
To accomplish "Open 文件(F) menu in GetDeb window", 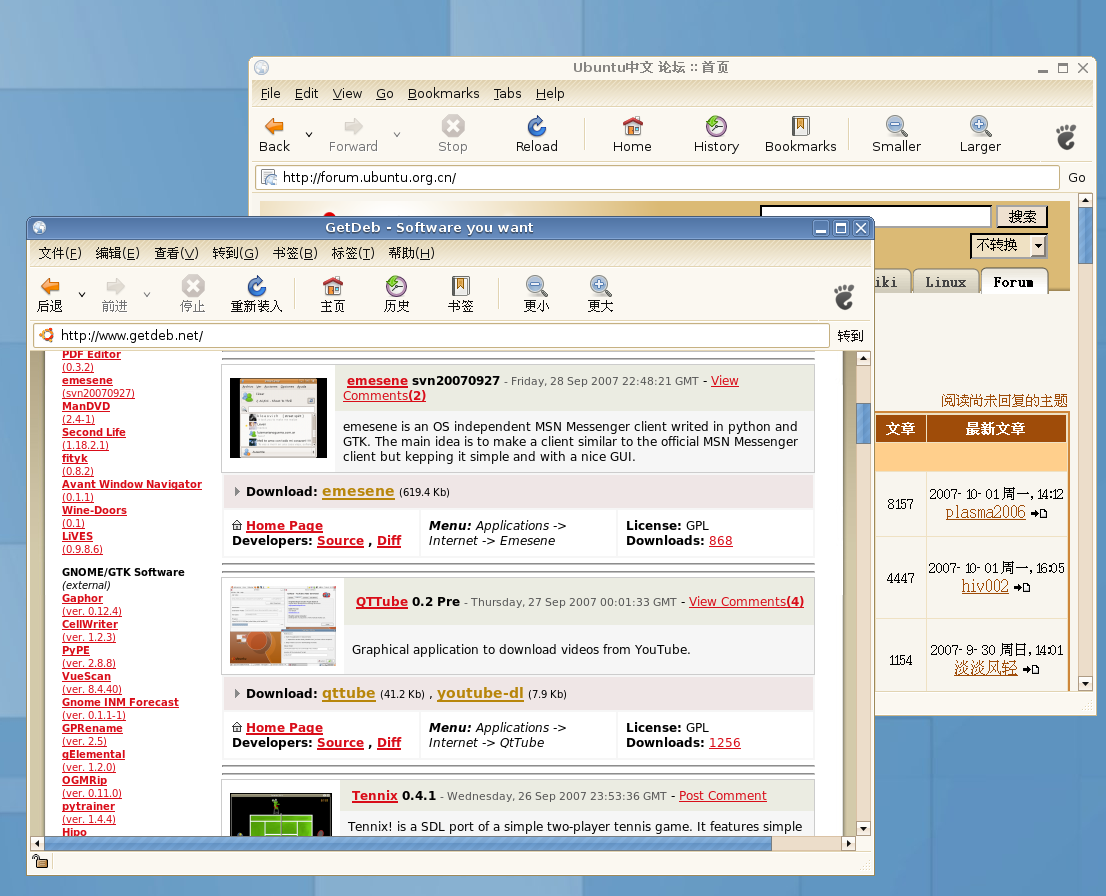I will coord(60,253).
